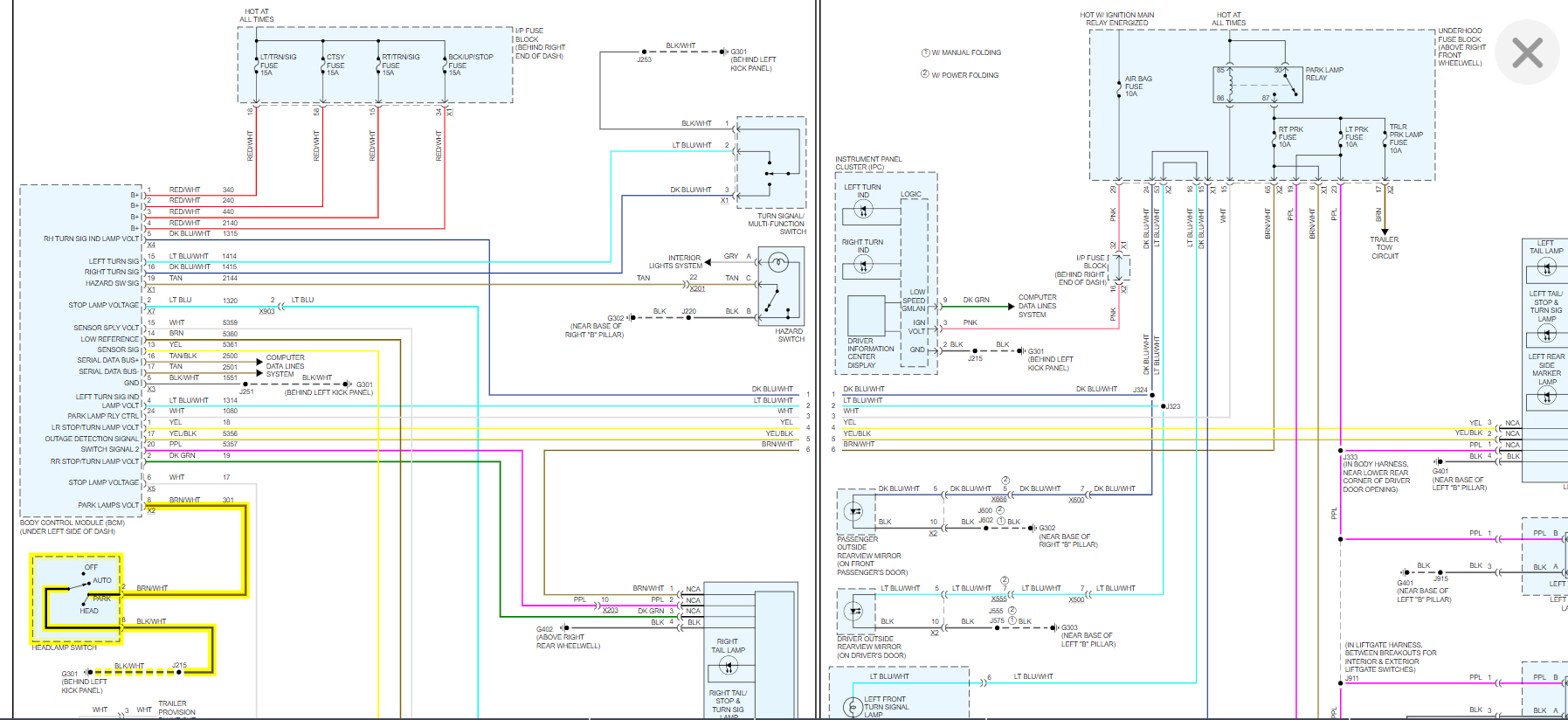Click the TRLR PRK LAMP fuse symbol

point(1385,139)
